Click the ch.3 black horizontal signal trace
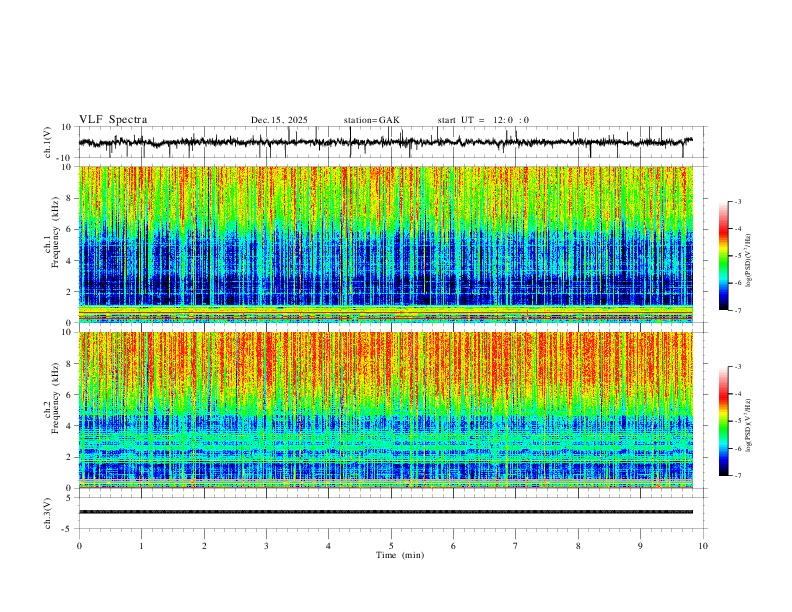The image size is (792, 612). click(x=386, y=512)
